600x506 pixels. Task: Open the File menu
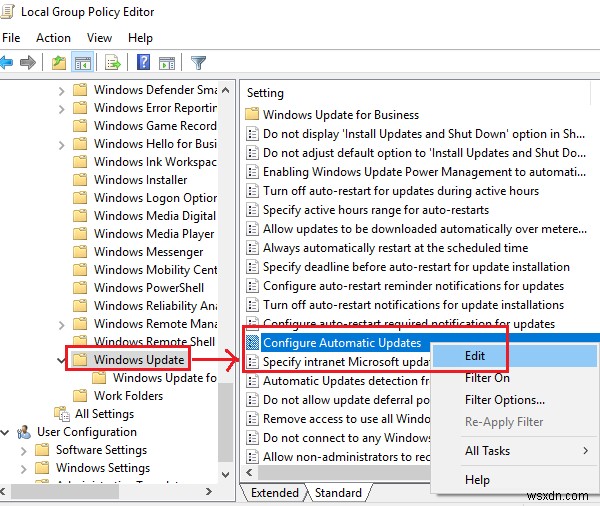(x=11, y=38)
